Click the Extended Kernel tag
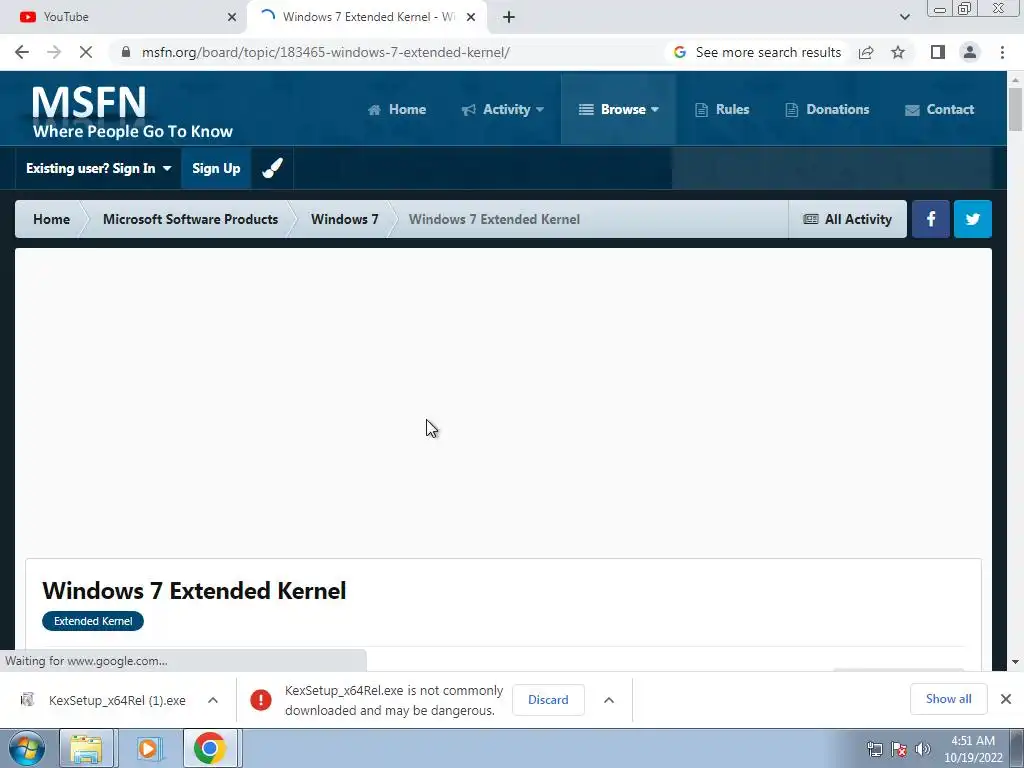 click(x=93, y=621)
